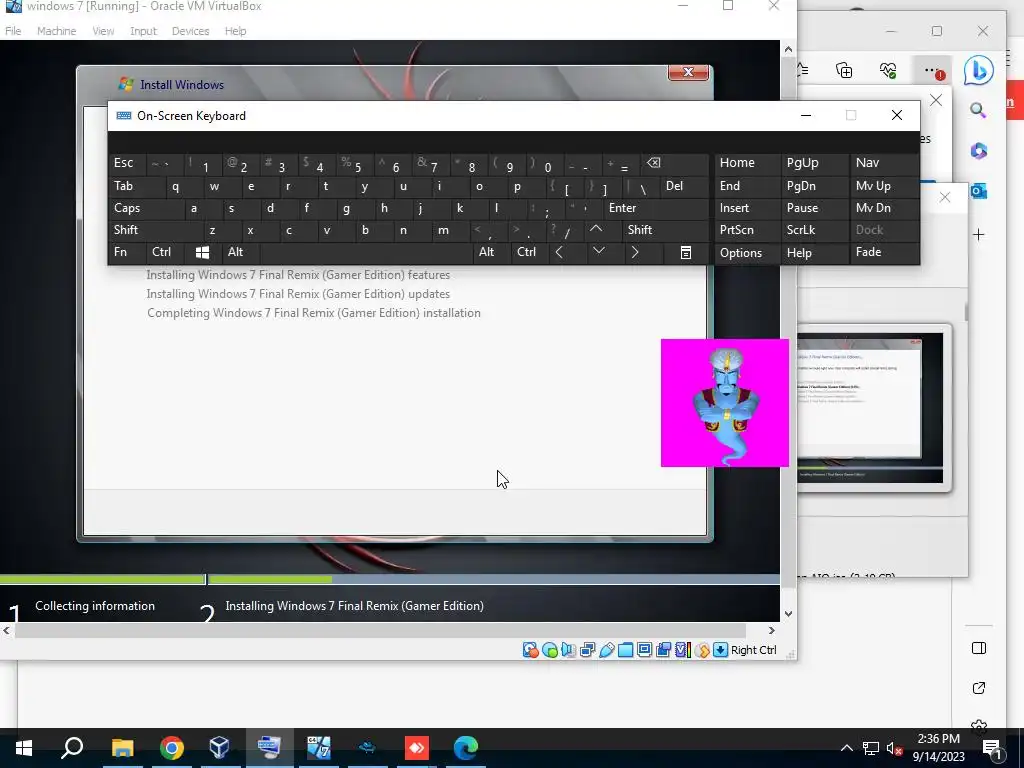The width and height of the screenshot is (1024, 768).
Task: Click the left arrow key on On-Screen Keyboard
Action: click(559, 252)
